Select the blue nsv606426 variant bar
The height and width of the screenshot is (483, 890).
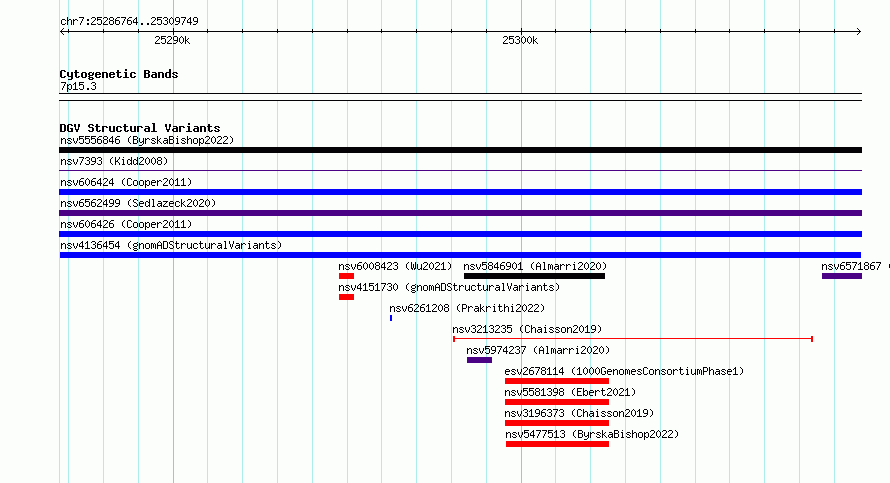460,234
